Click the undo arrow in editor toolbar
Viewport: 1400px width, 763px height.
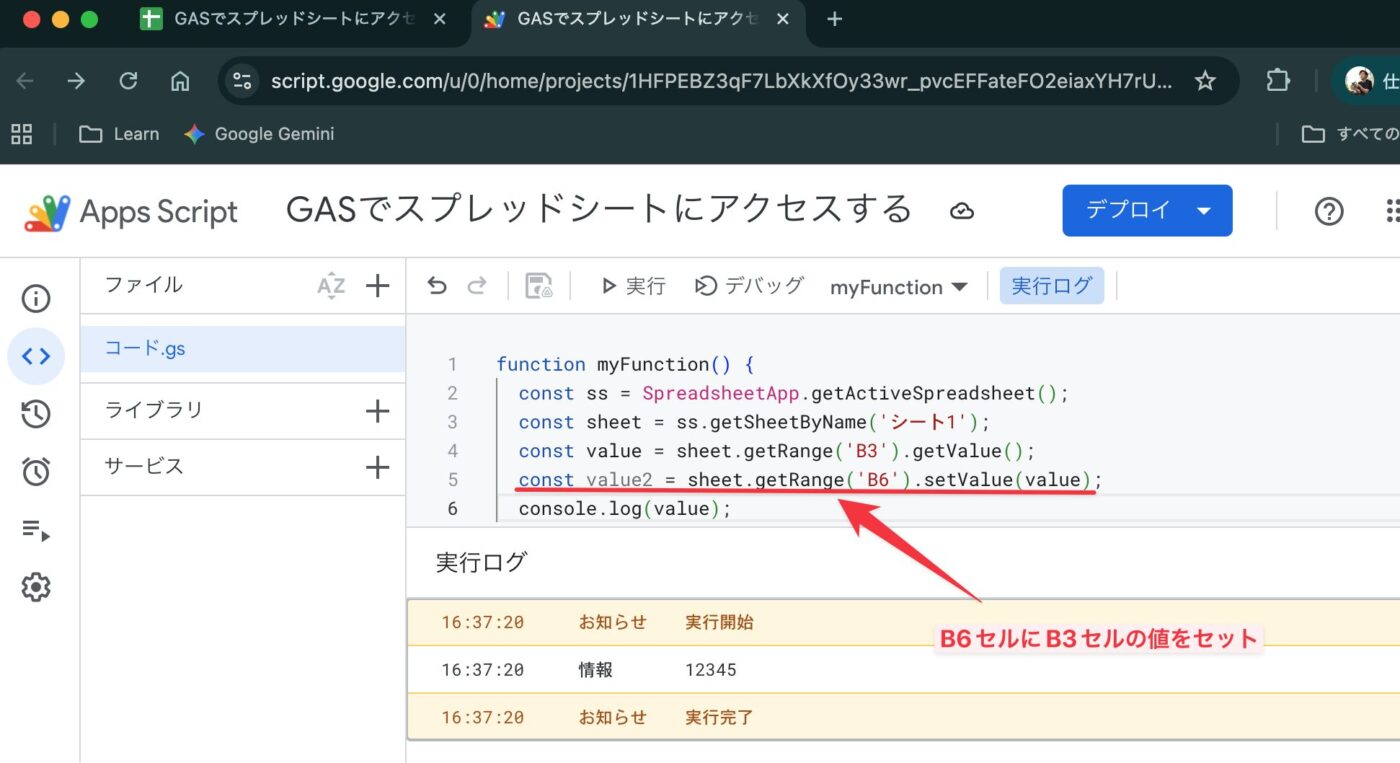[x=437, y=287]
